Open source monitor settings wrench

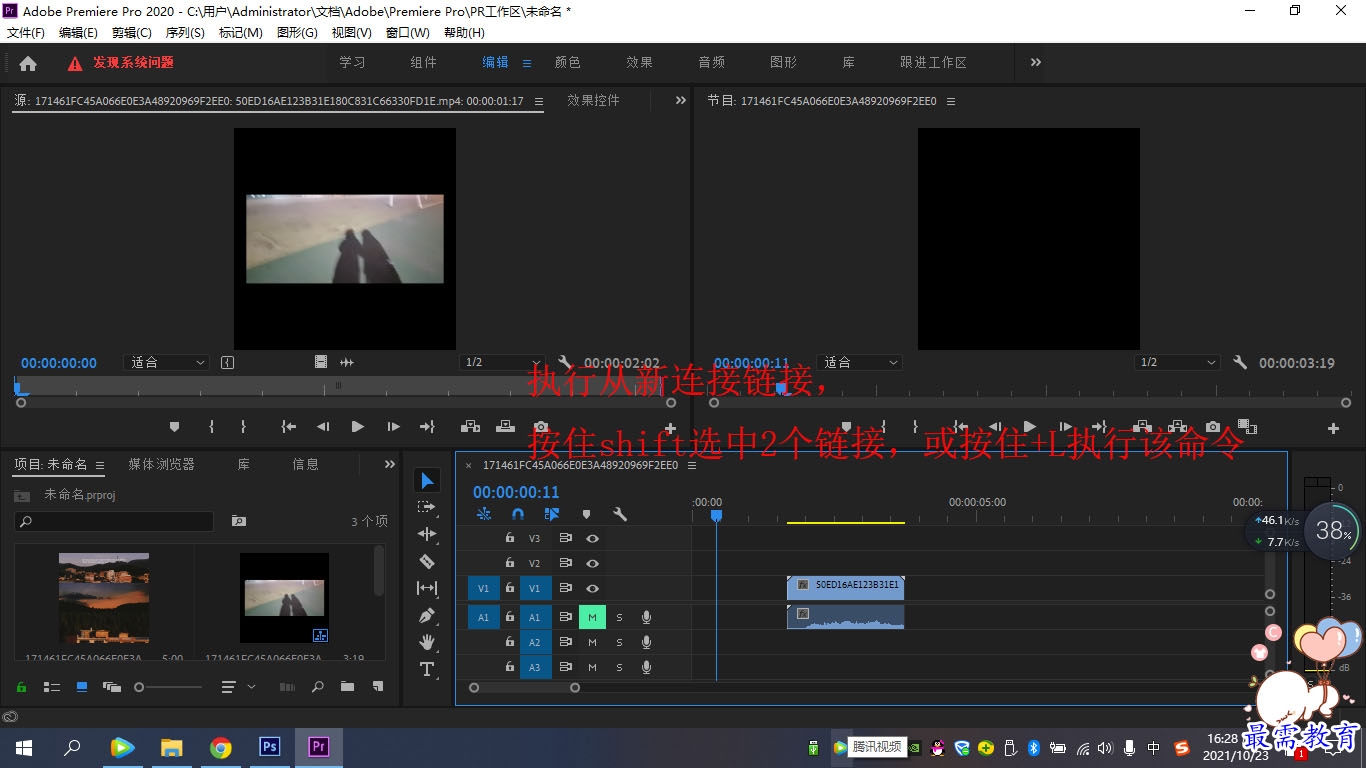564,362
